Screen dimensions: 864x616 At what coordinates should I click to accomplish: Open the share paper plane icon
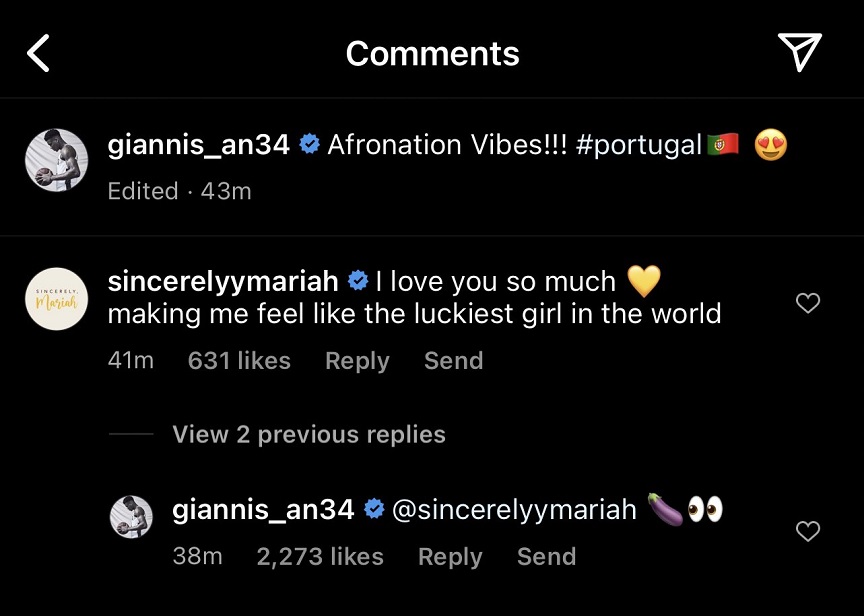tap(799, 52)
